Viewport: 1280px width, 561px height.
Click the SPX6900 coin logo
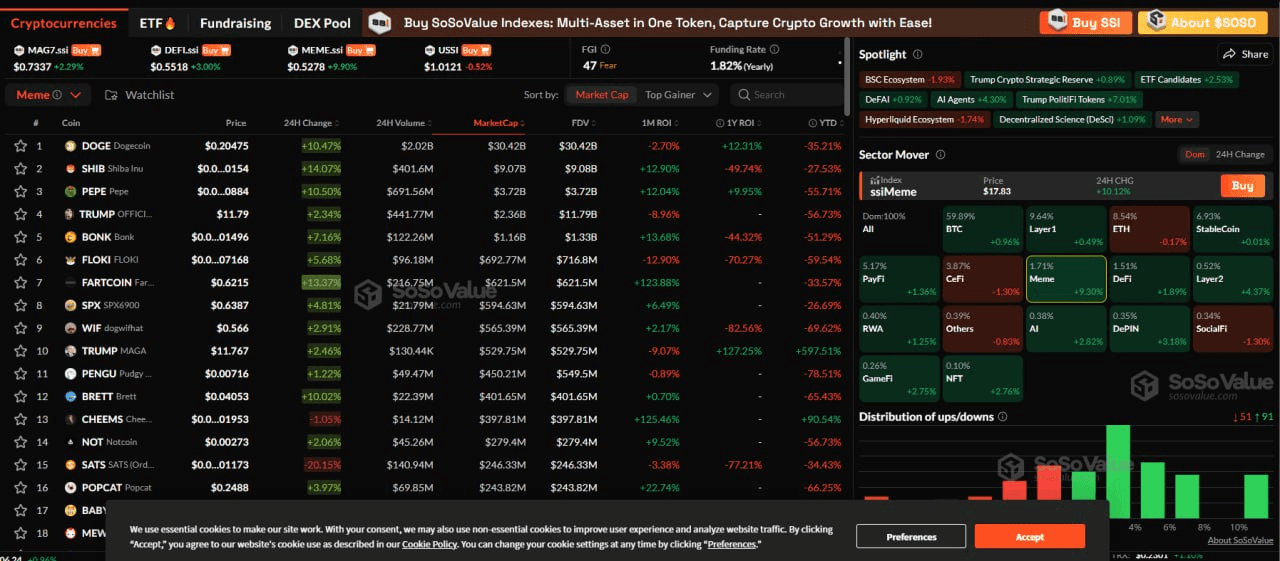70,305
